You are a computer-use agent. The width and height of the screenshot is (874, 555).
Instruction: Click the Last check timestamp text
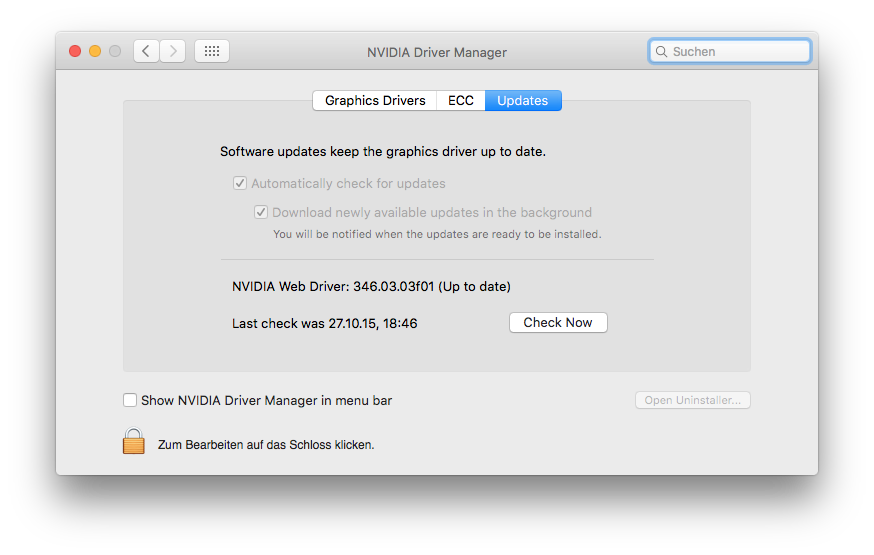324,323
